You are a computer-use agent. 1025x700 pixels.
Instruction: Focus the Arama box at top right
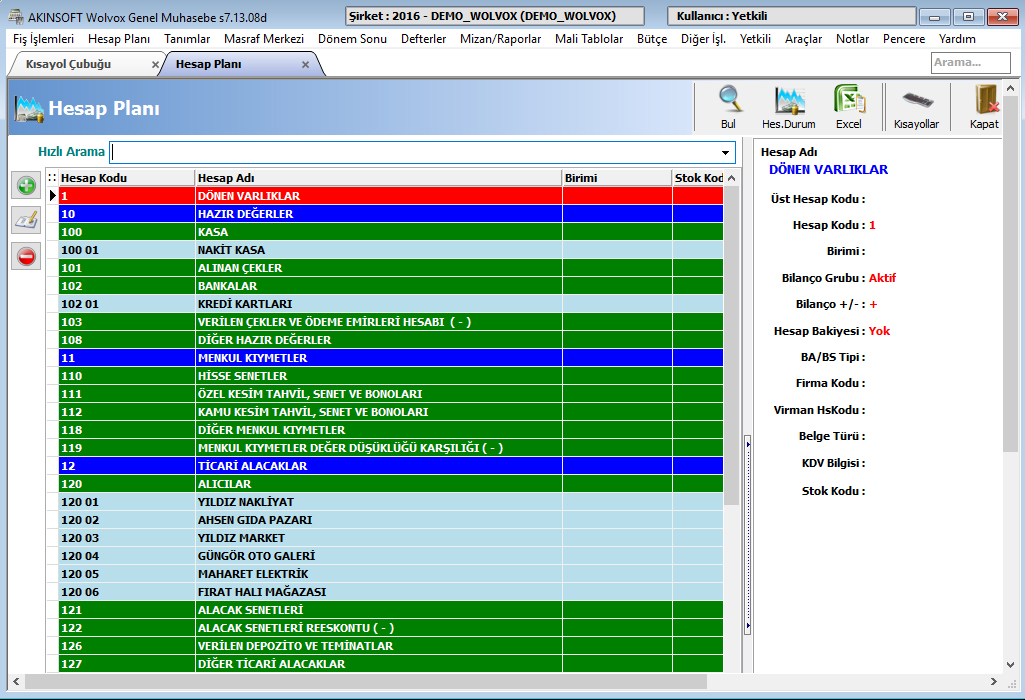tap(971, 63)
